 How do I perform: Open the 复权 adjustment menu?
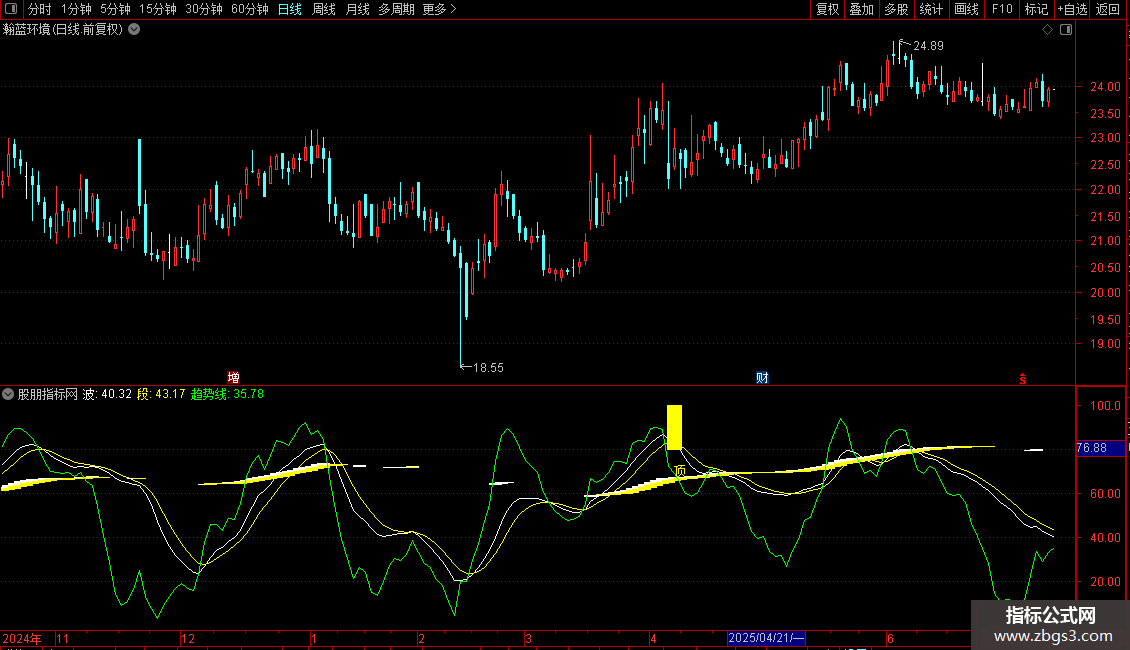[x=827, y=9]
